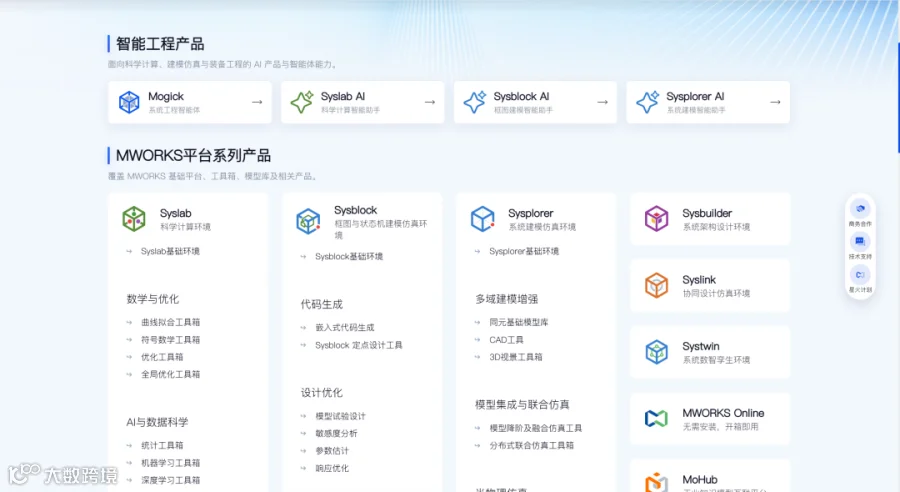Open 机器学习工具箱 link

[170, 463]
